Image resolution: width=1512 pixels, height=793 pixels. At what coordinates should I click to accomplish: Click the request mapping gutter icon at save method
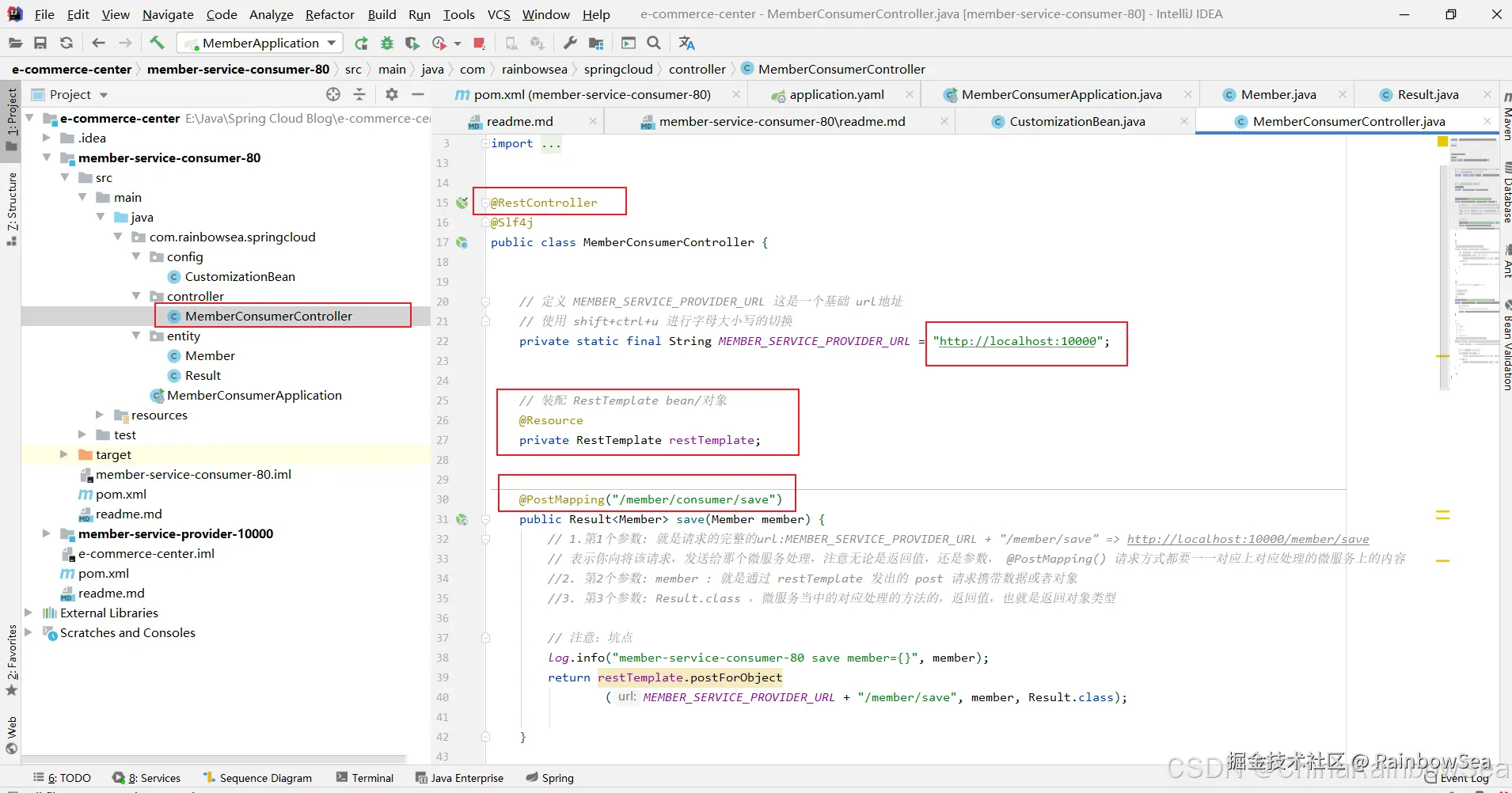point(462,519)
